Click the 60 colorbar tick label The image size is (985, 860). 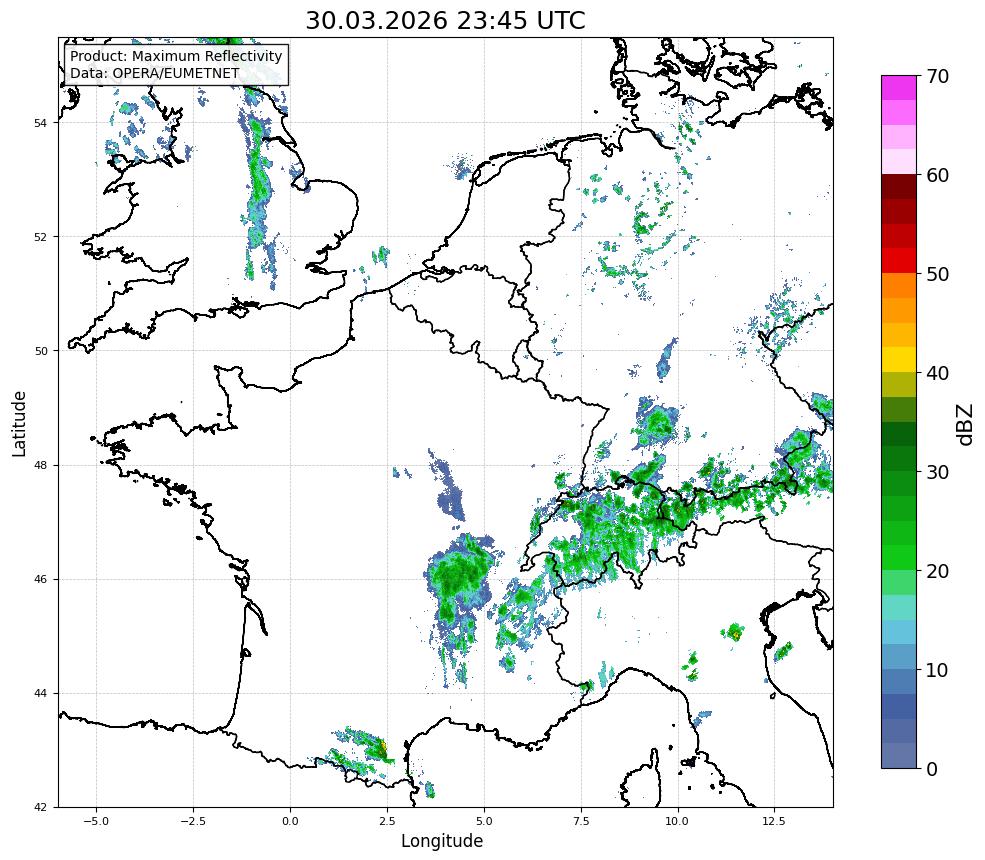click(937, 175)
